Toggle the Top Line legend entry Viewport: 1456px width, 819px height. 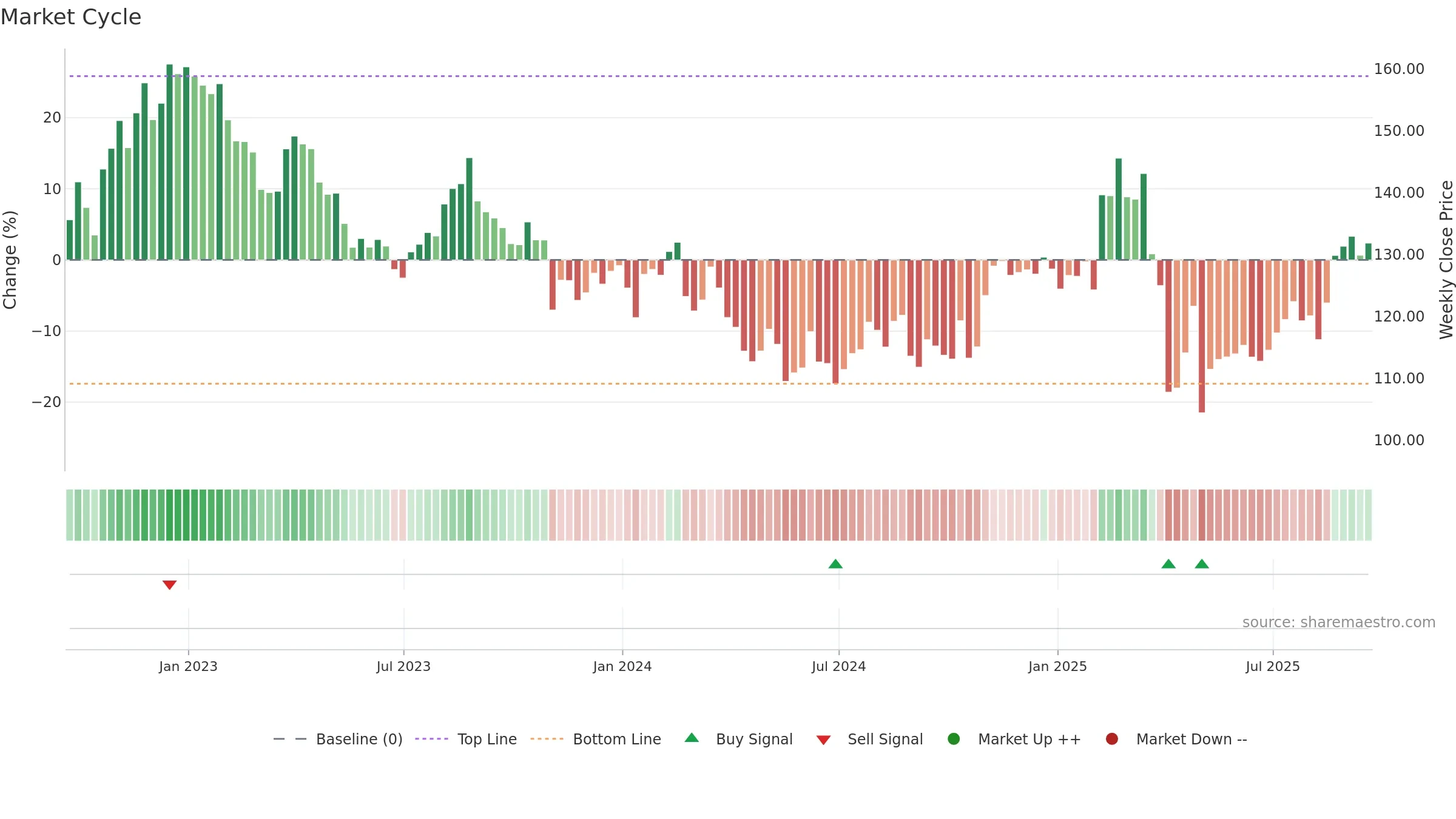click(466, 739)
